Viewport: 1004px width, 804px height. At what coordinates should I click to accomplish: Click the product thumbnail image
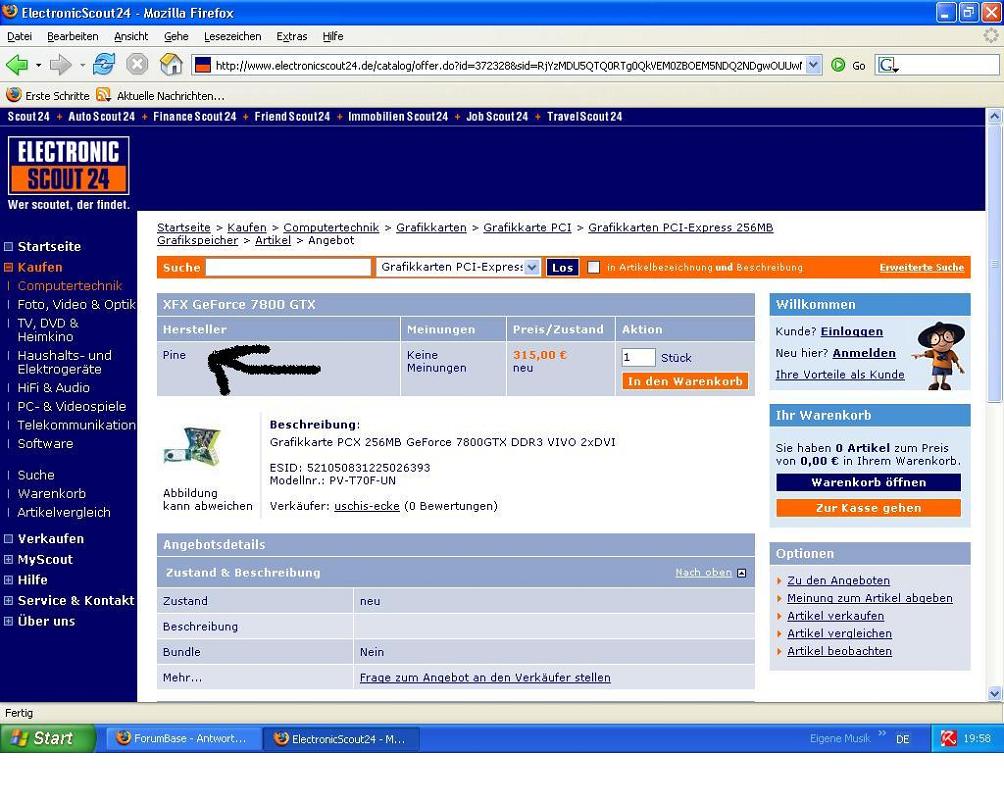click(x=192, y=446)
